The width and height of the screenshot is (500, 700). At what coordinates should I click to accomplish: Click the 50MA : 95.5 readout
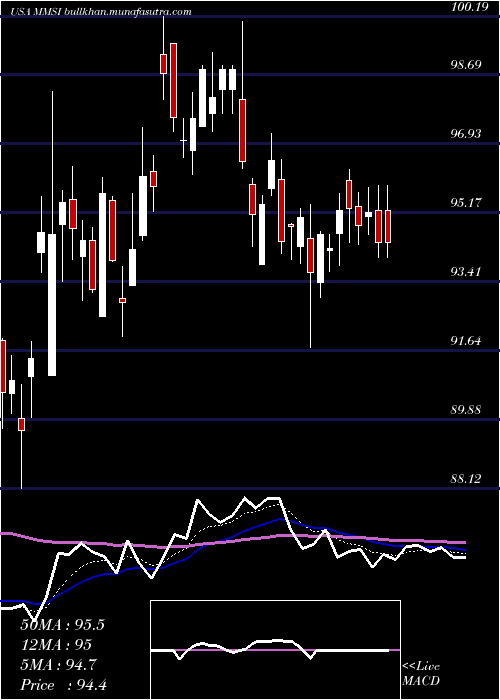62,625
